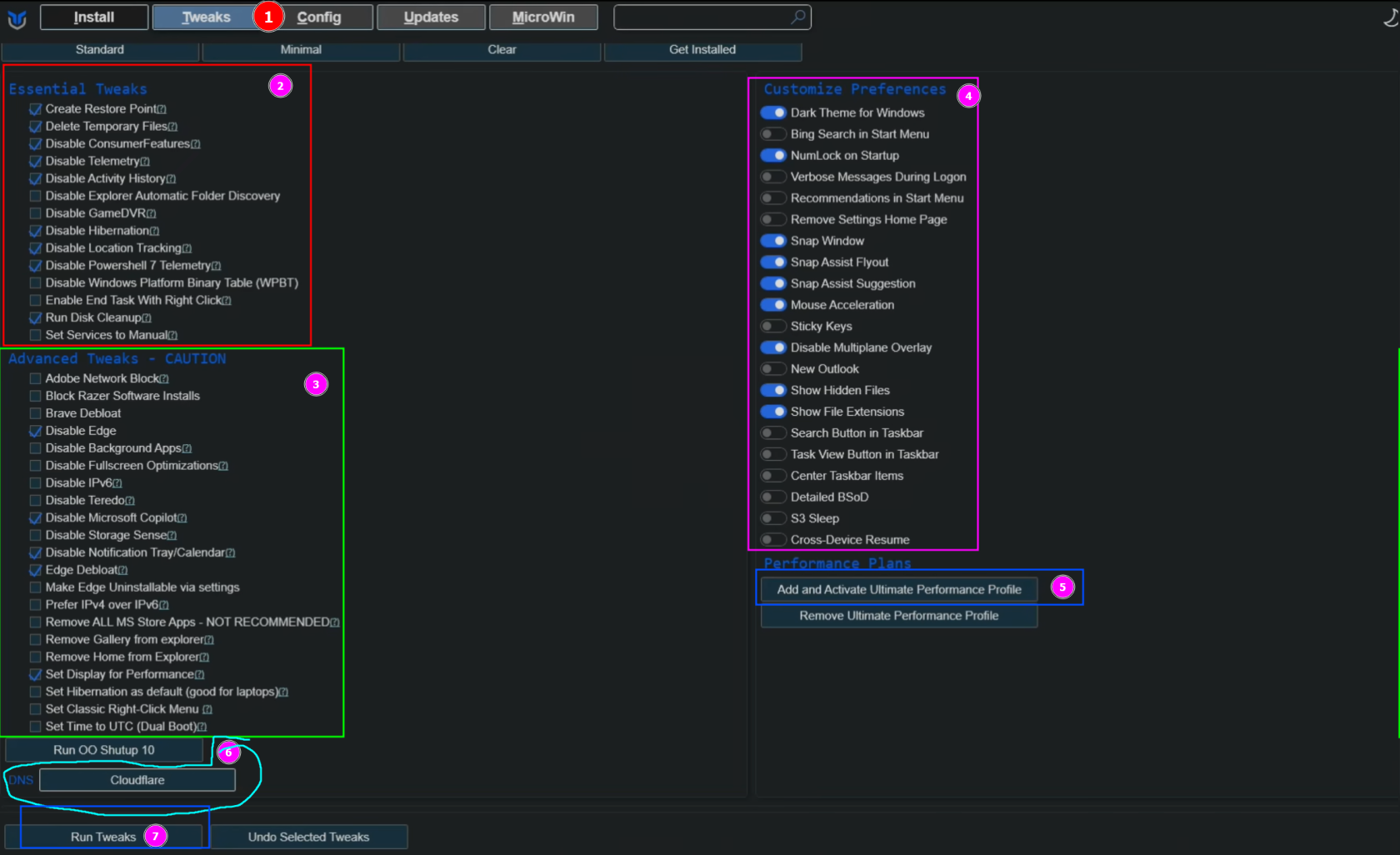Viewport: 1400px width, 855px height.
Task: Enable the Center Taskbar Items toggle
Action: (773, 476)
